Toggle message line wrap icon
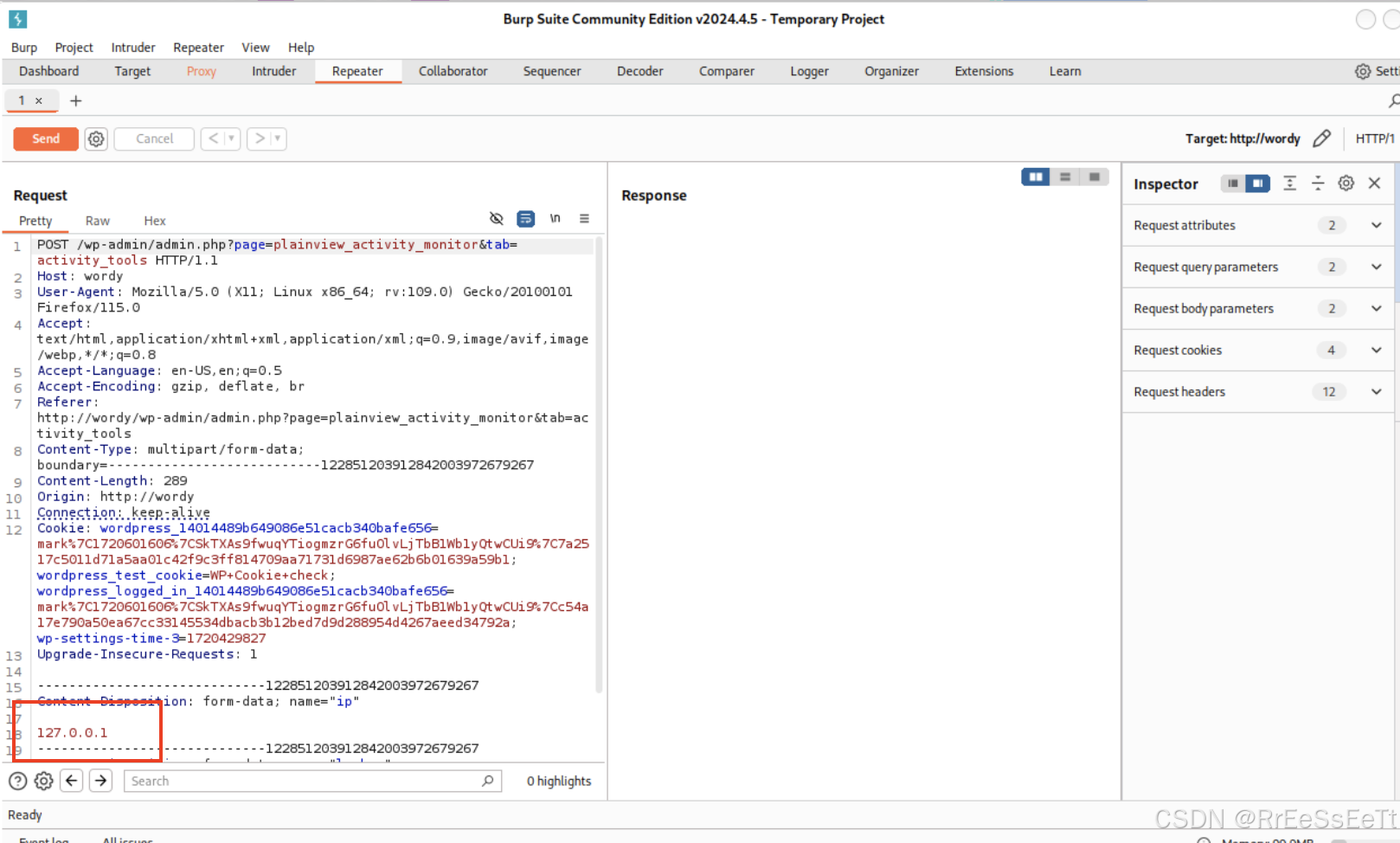The height and width of the screenshot is (843, 1400). [x=525, y=218]
